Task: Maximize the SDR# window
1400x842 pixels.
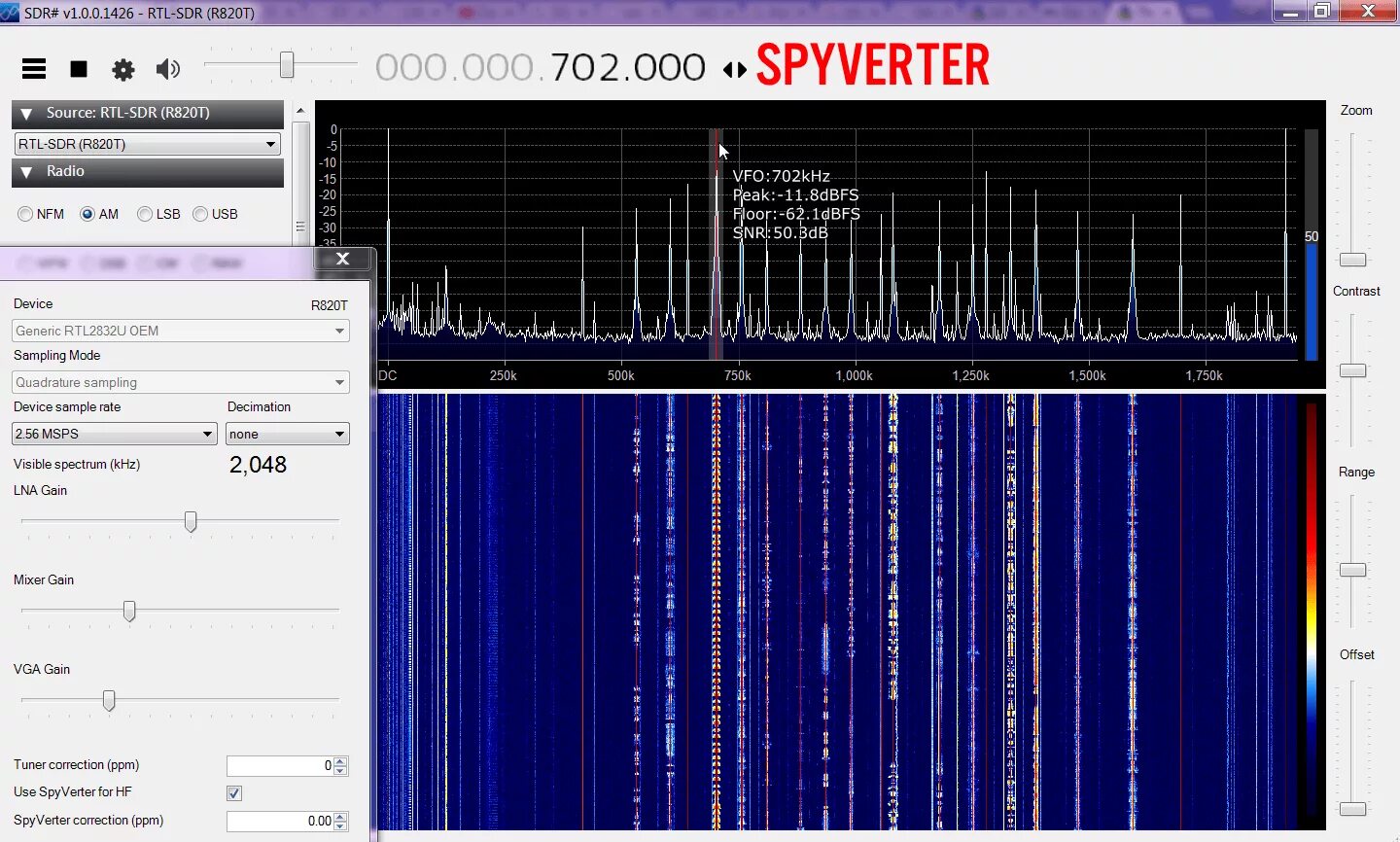Action: click(1321, 11)
